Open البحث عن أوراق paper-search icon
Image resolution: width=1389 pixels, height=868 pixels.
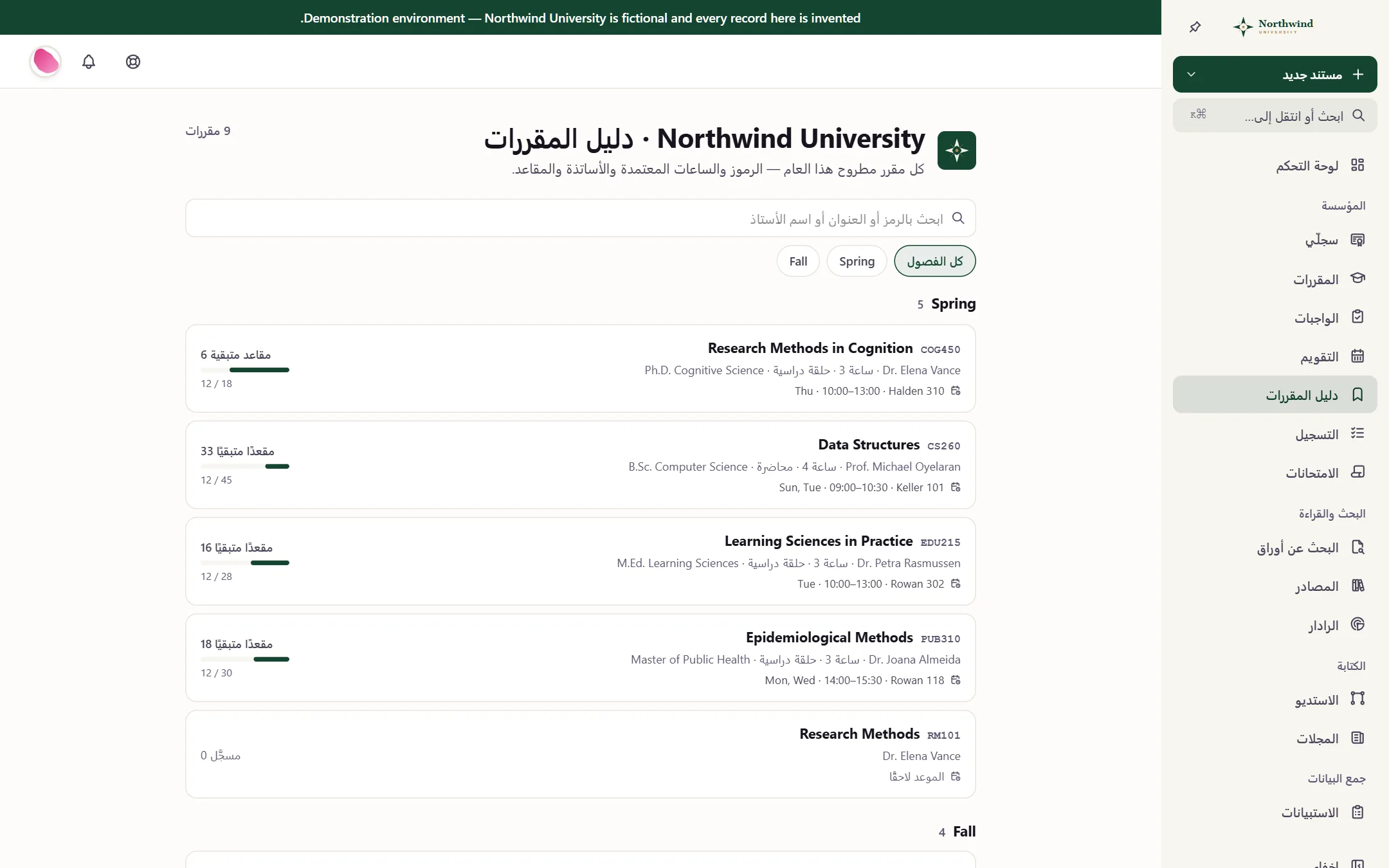[x=1357, y=547]
